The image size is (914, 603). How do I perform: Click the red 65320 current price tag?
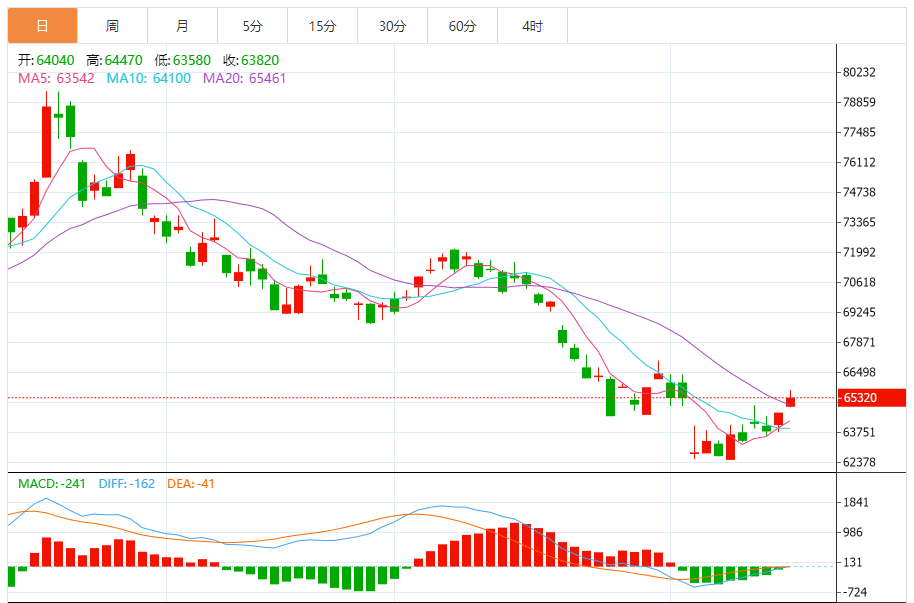(x=872, y=398)
